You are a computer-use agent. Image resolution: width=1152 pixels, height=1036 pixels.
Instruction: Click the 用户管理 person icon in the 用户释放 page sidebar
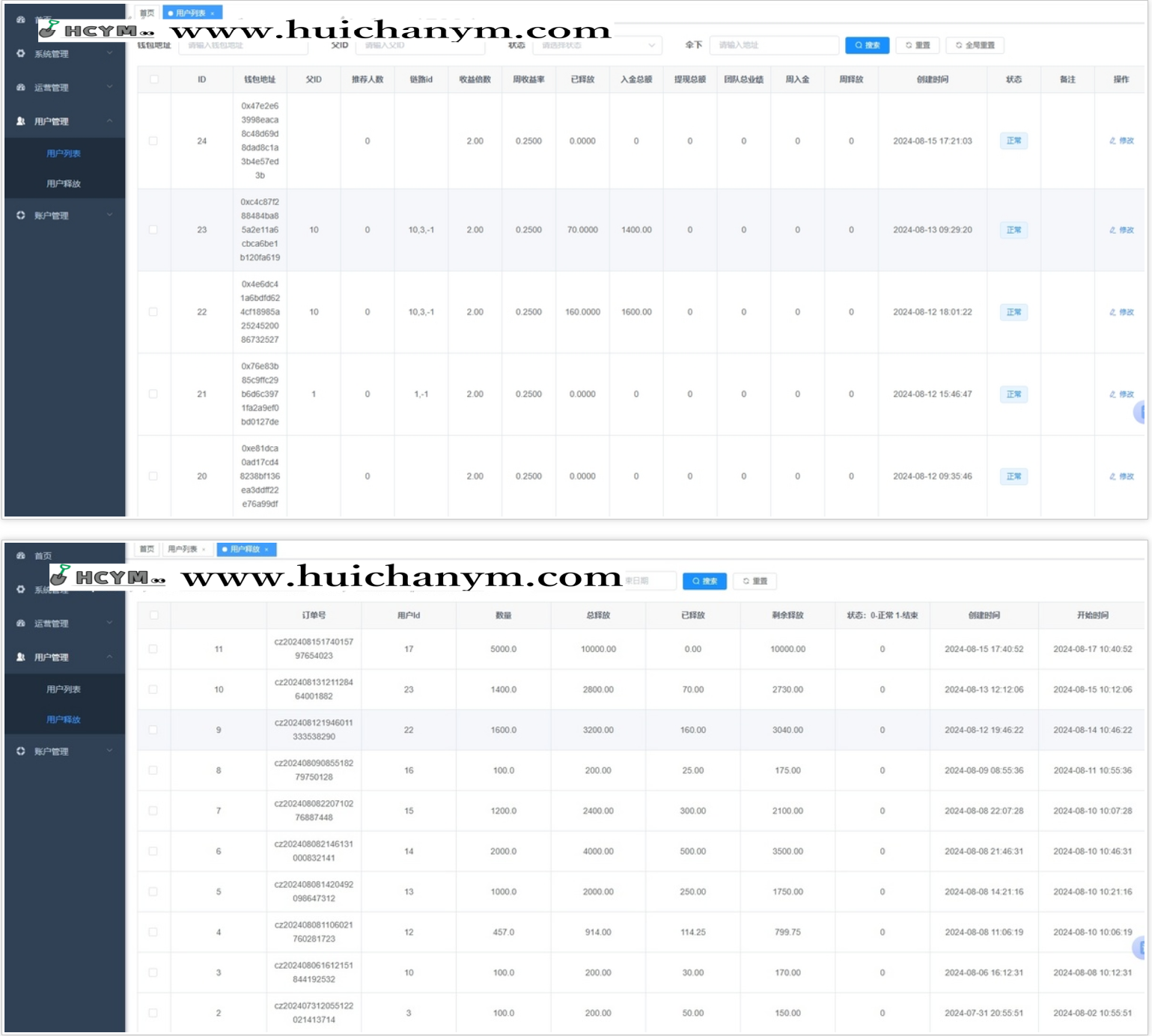pyautogui.click(x=20, y=656)
